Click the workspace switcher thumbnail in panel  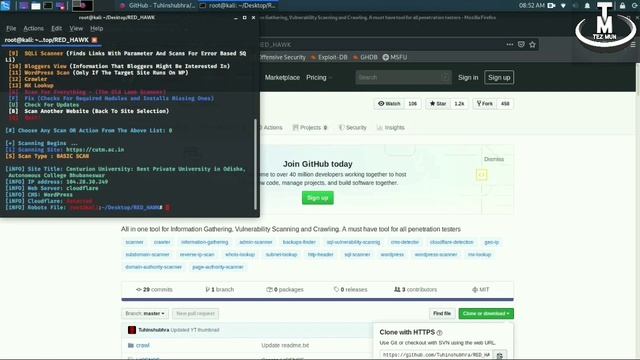coord(82,6)
